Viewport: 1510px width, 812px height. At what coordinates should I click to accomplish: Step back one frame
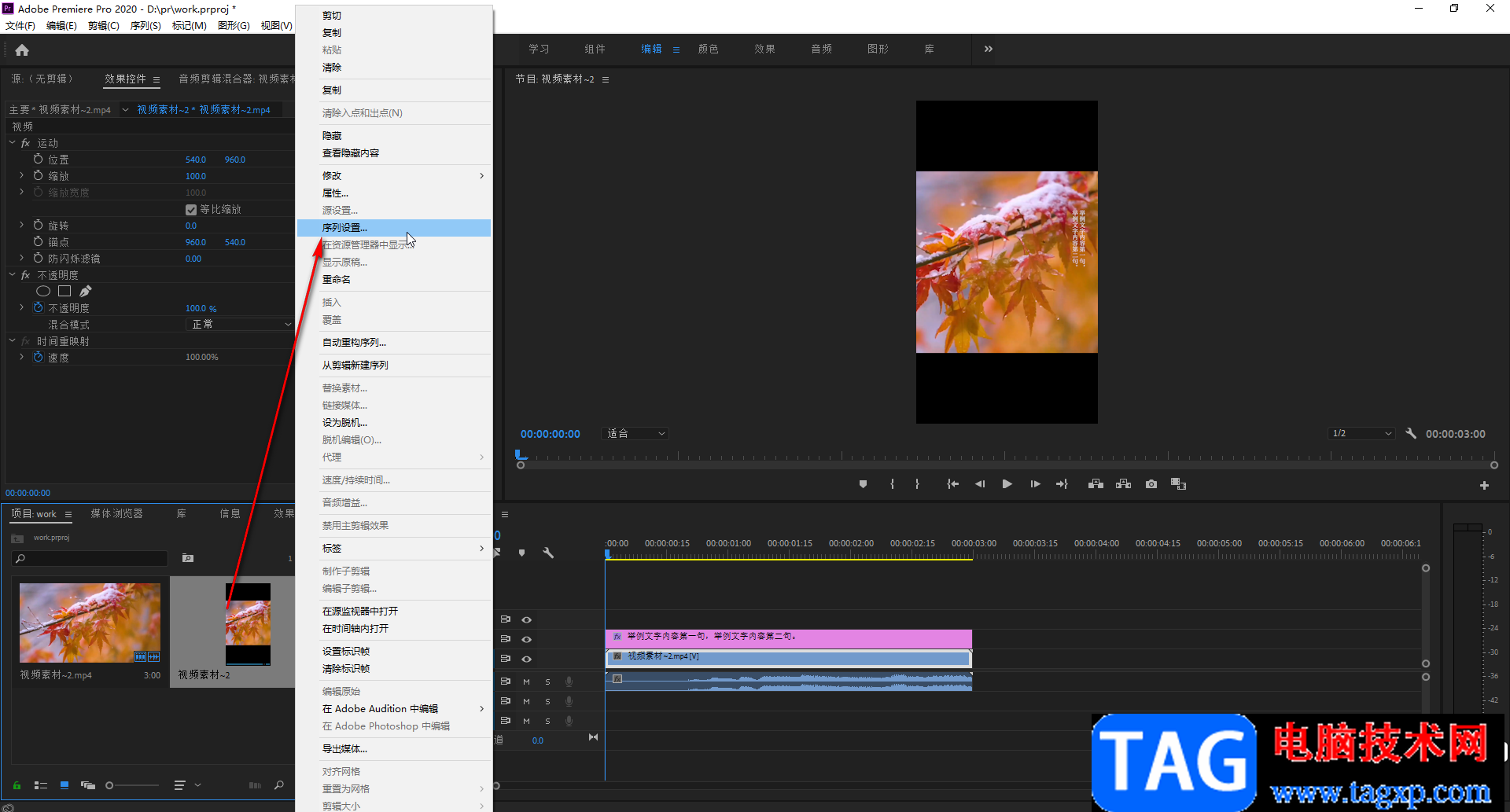980,484
